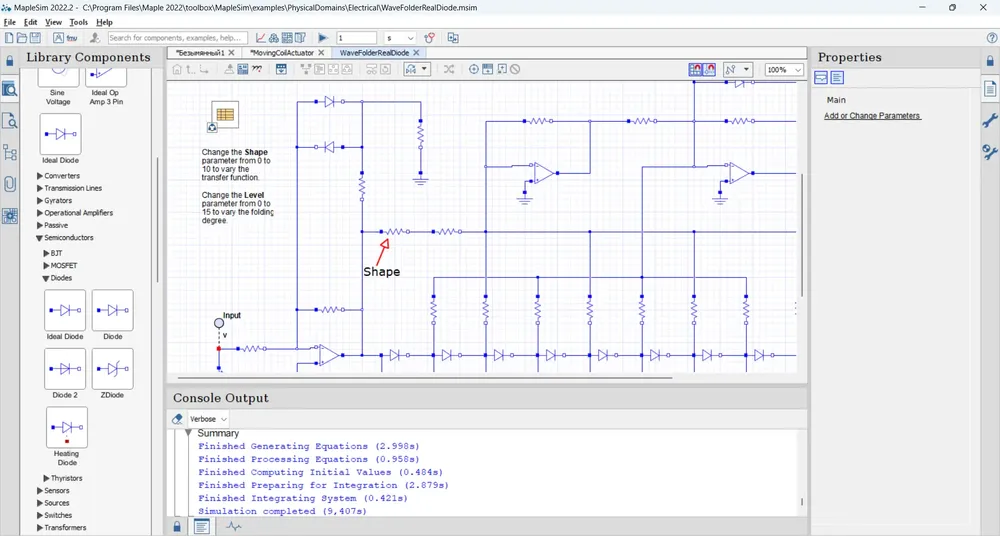Open simulation results plot icon
The image size is (1000, 536).
pyautogui.click(x=261, y=38)
